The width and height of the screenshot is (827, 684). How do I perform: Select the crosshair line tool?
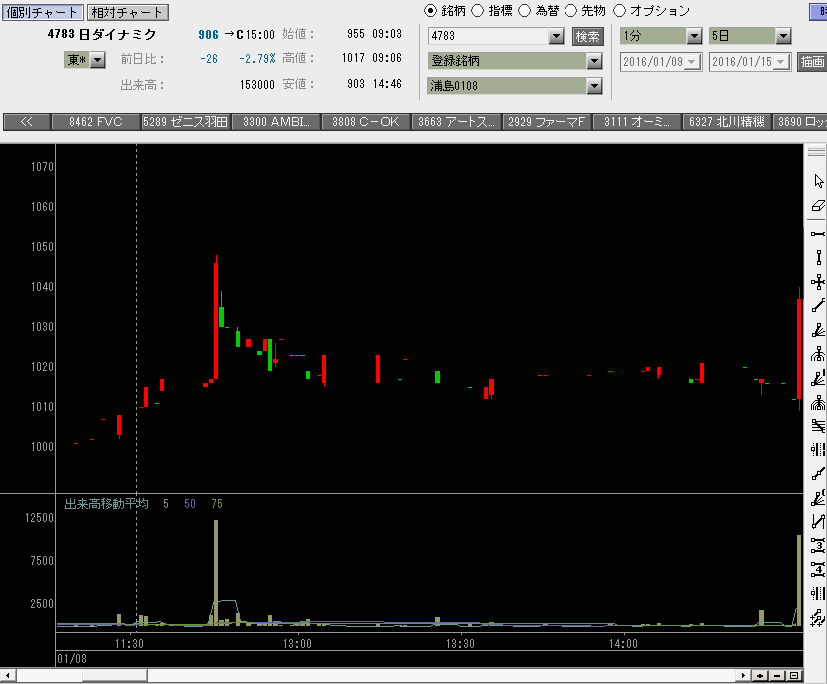click(x=818, y=282)
